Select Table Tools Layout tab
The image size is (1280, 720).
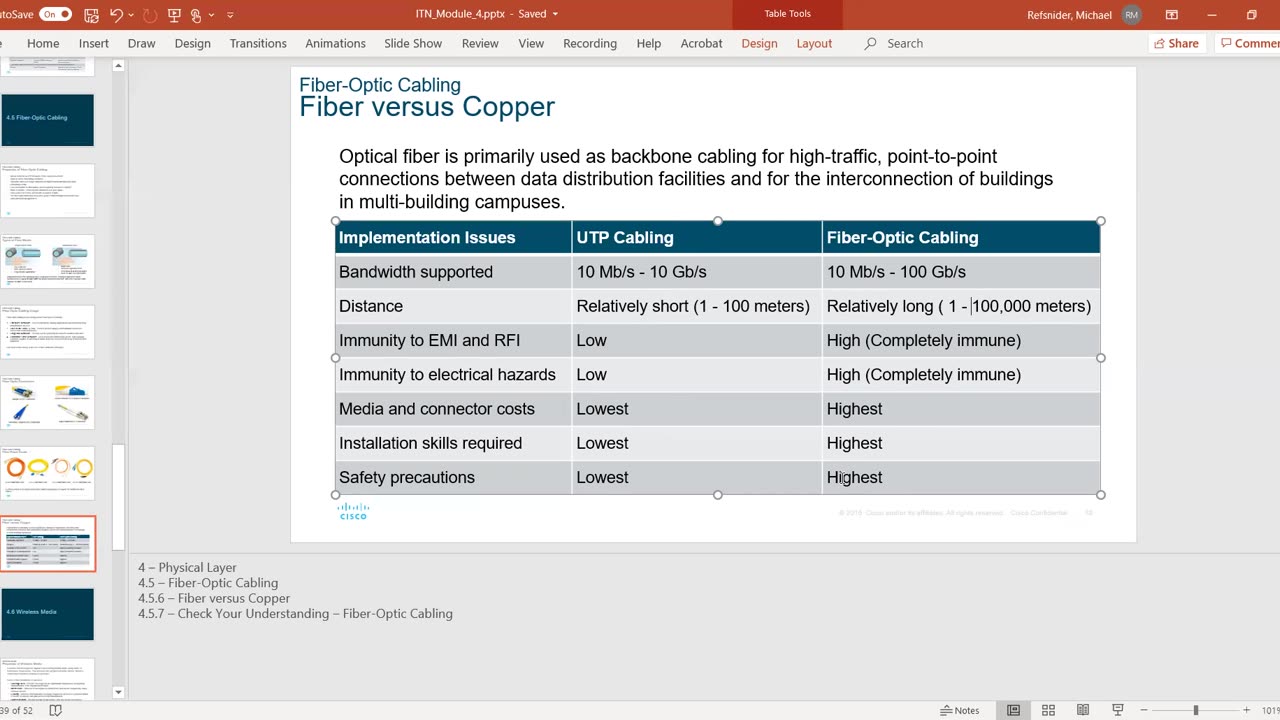point(814,43)
